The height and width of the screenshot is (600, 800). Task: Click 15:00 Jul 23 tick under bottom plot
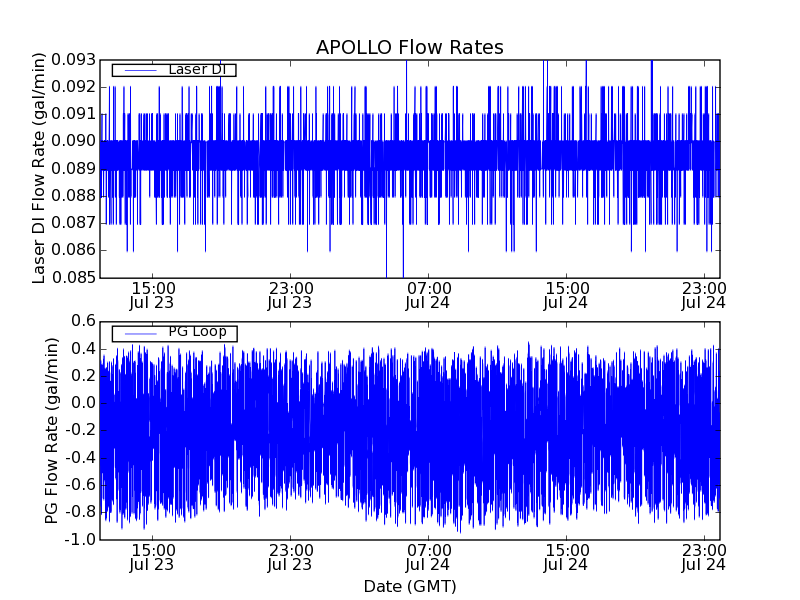click(152, 557)
